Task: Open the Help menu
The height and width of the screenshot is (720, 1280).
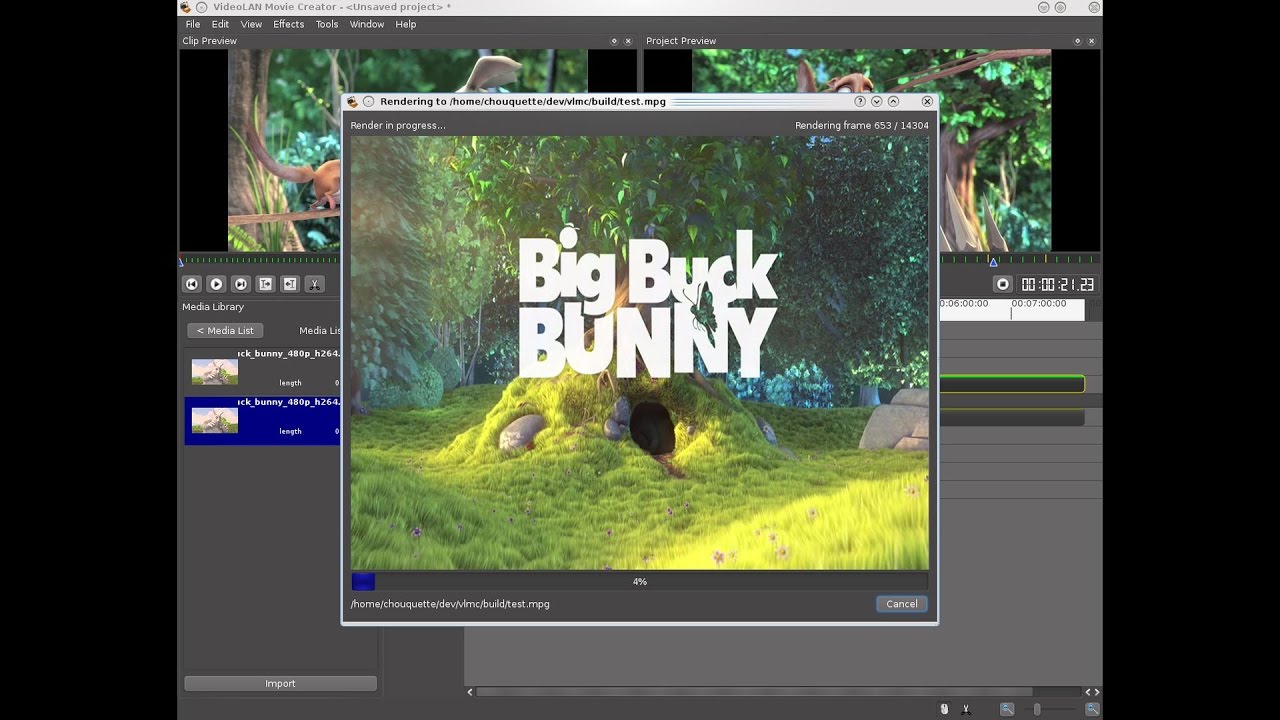Action: (405, 24)
